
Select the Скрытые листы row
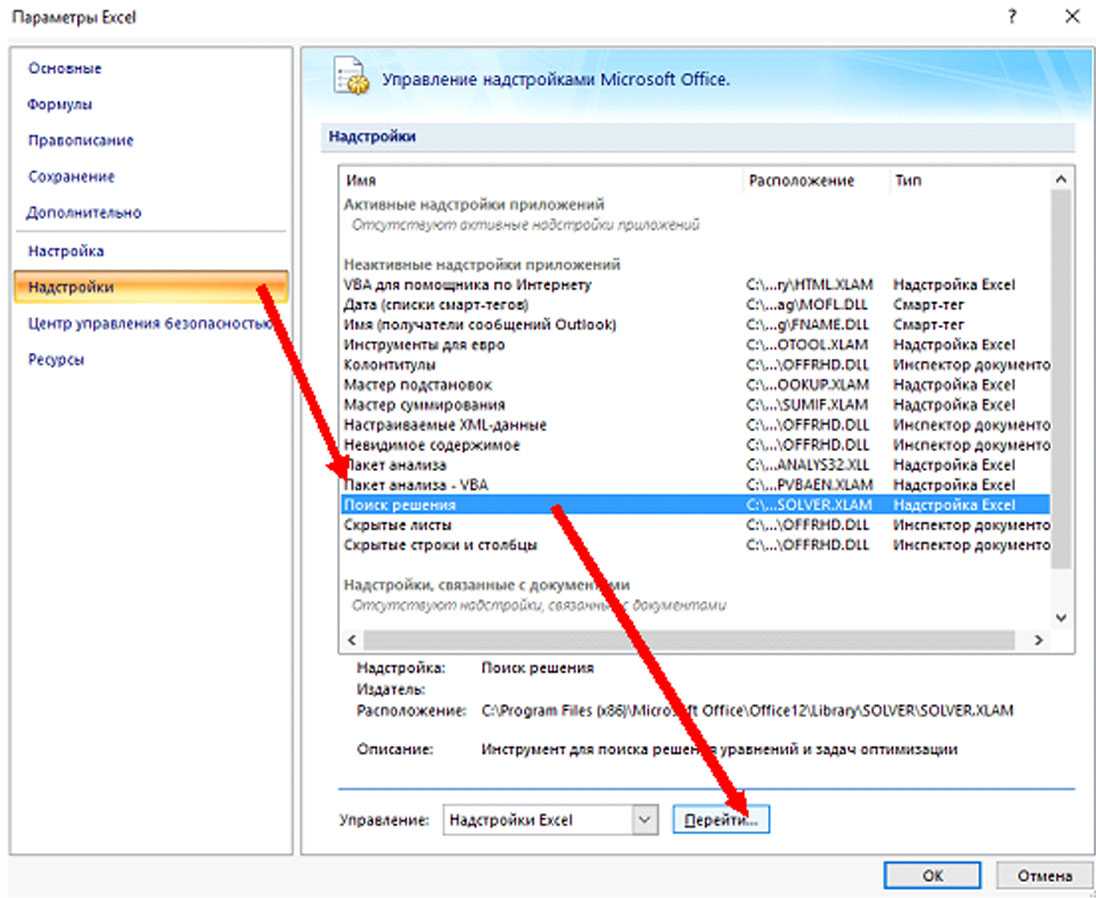[695, 525]
